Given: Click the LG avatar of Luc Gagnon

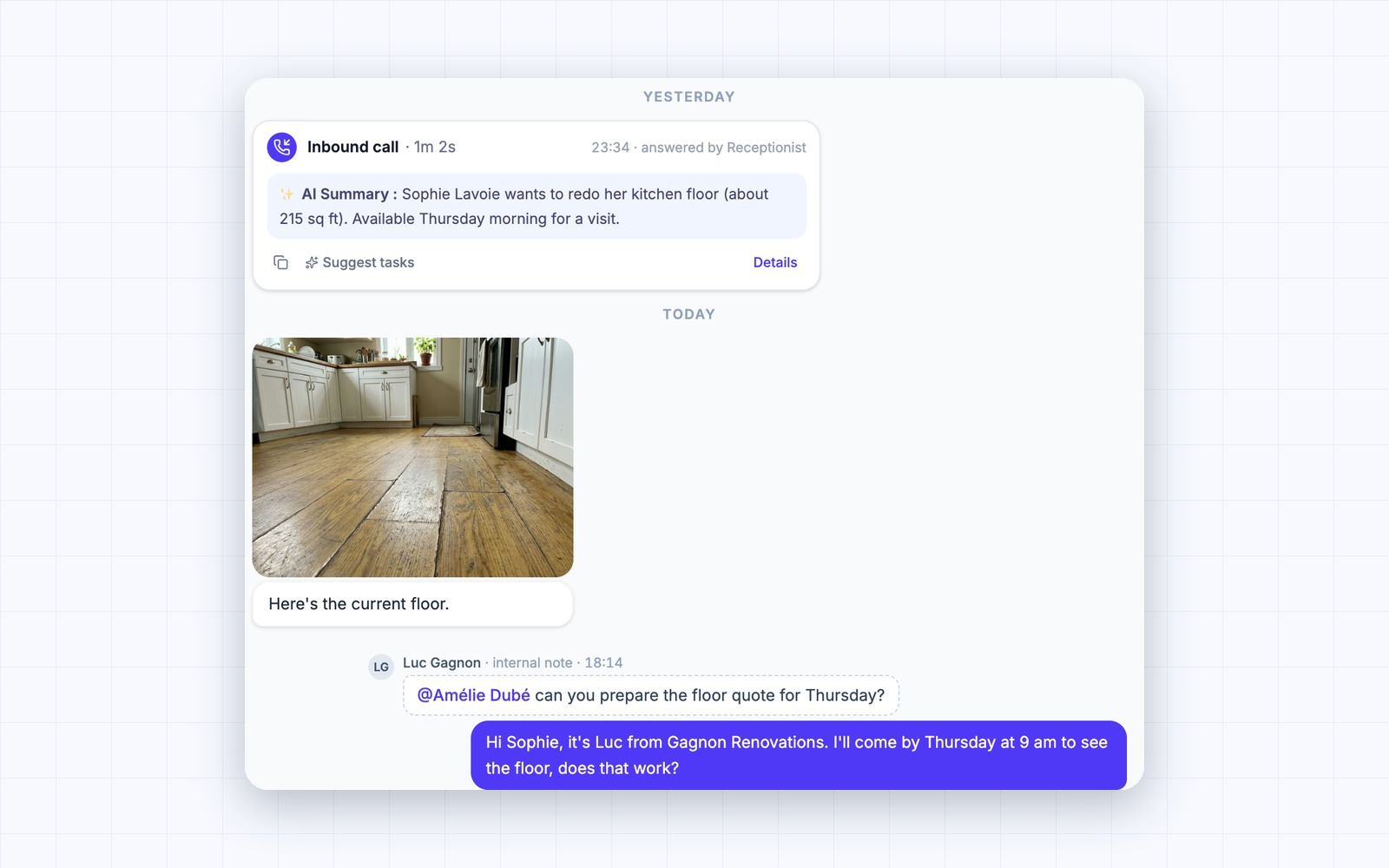Looking at the screenshot, I should pyautogui.click(x=381, y=667).
